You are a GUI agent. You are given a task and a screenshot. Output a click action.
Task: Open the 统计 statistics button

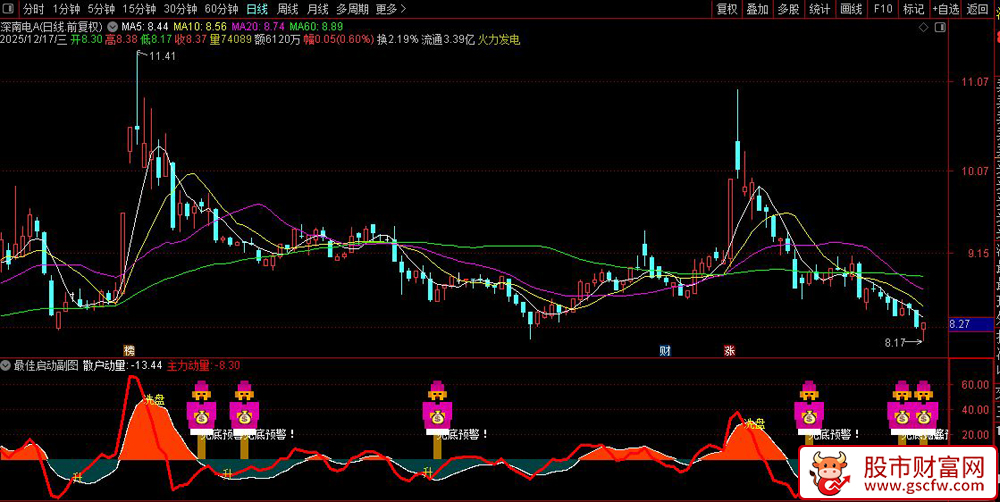(820, 9)
